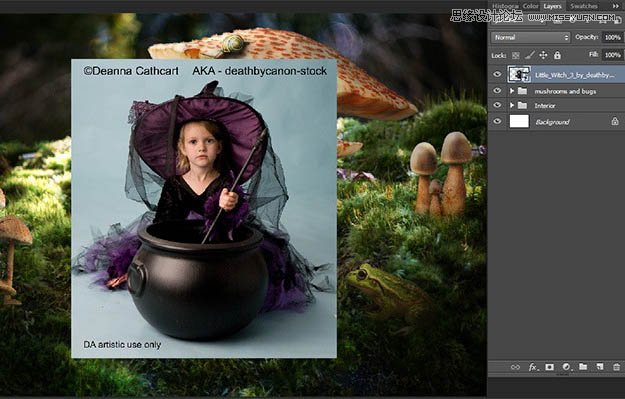The width and height of the screenshot is (625, 399).
Task: Select the 'Background' layer name
Action: [x=552, y=122]
